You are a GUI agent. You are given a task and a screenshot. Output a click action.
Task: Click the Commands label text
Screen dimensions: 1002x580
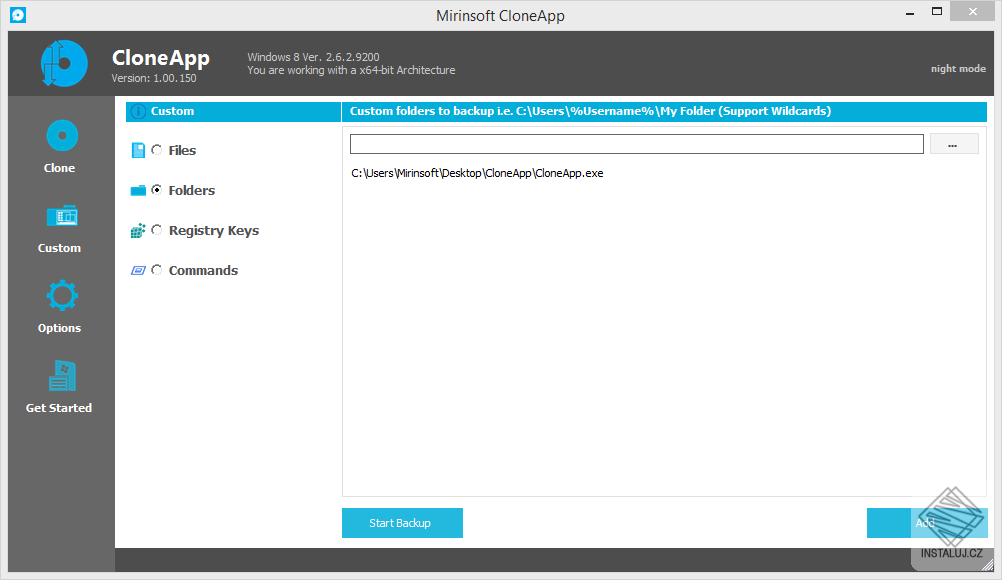[203, 270]
